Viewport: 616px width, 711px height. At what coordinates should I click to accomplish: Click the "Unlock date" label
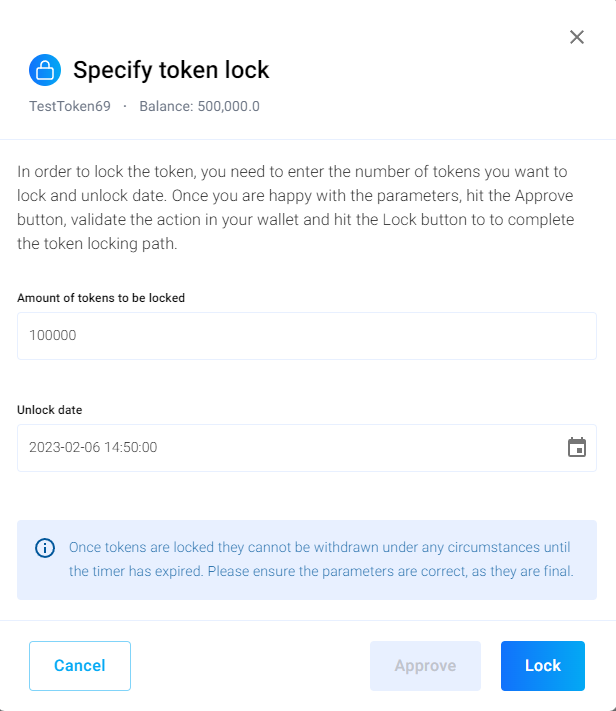(50, 409)
